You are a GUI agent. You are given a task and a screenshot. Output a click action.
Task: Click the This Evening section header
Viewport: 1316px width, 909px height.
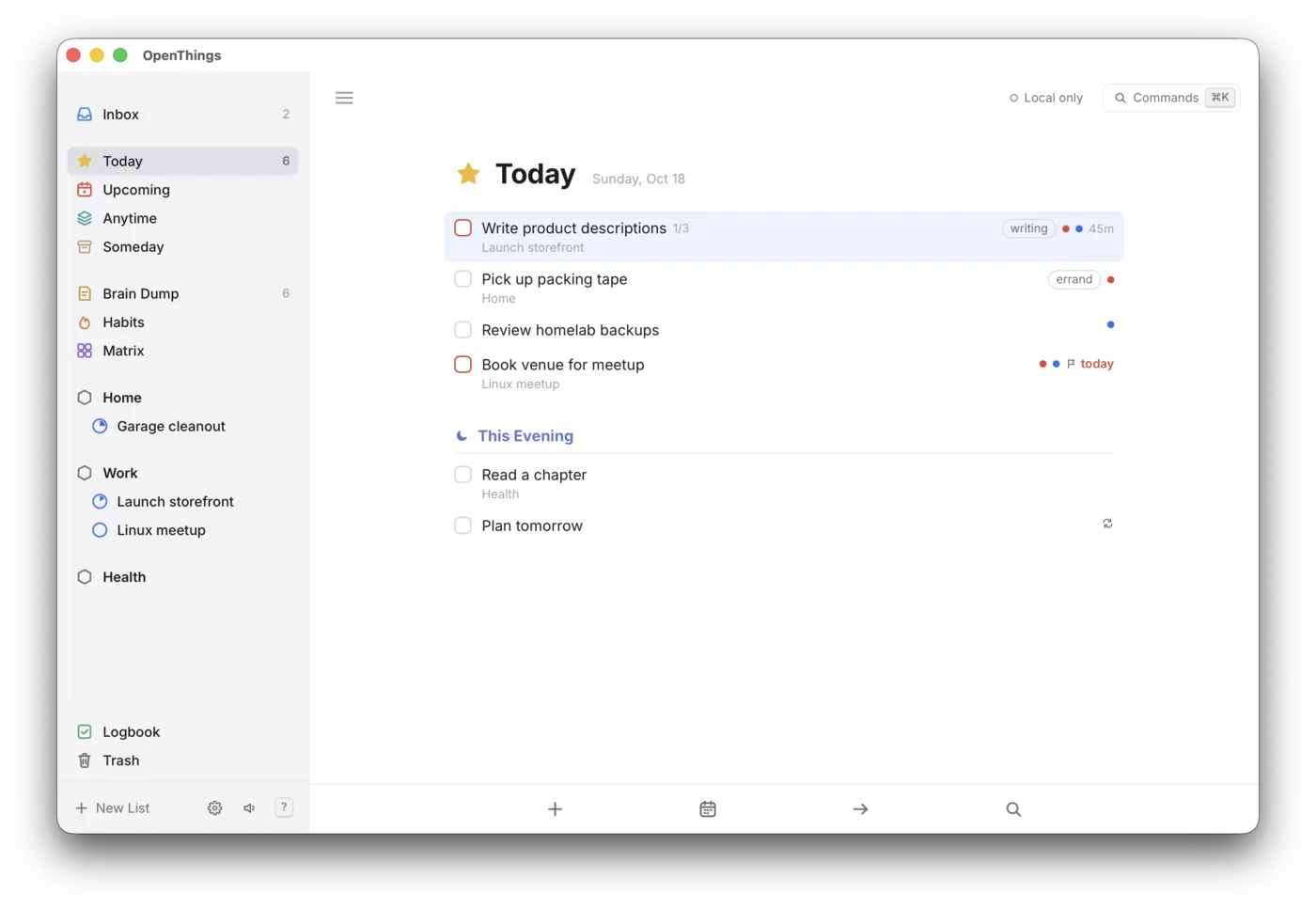525,436
